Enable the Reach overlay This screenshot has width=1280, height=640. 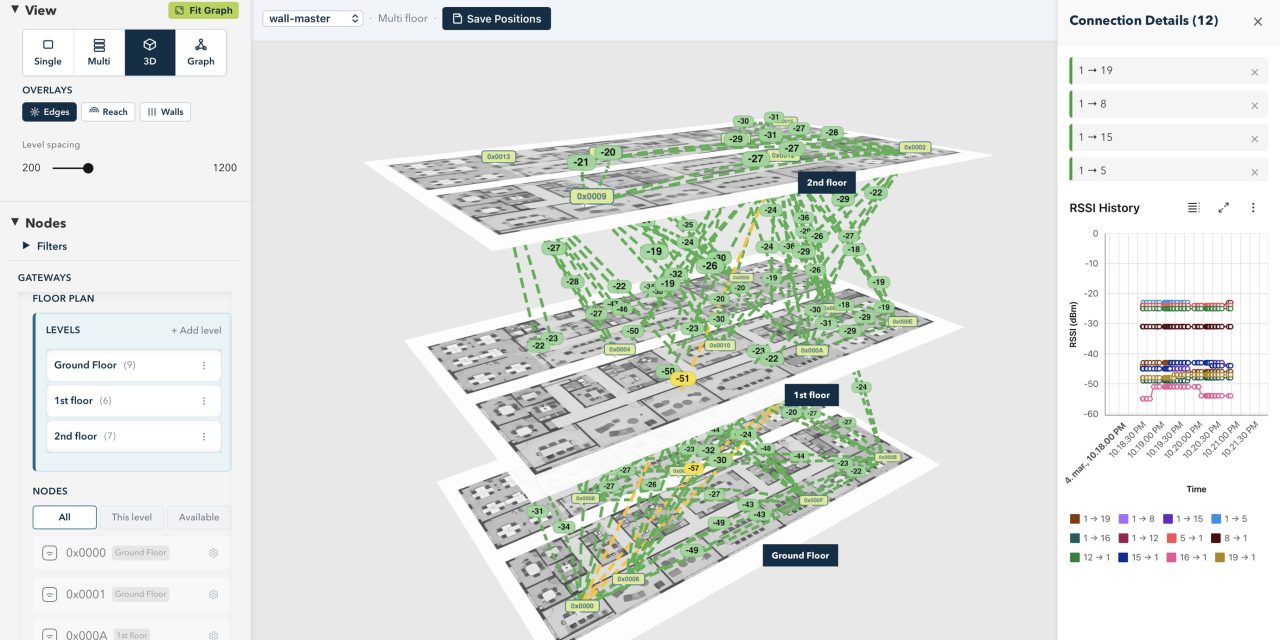(108, 111)
